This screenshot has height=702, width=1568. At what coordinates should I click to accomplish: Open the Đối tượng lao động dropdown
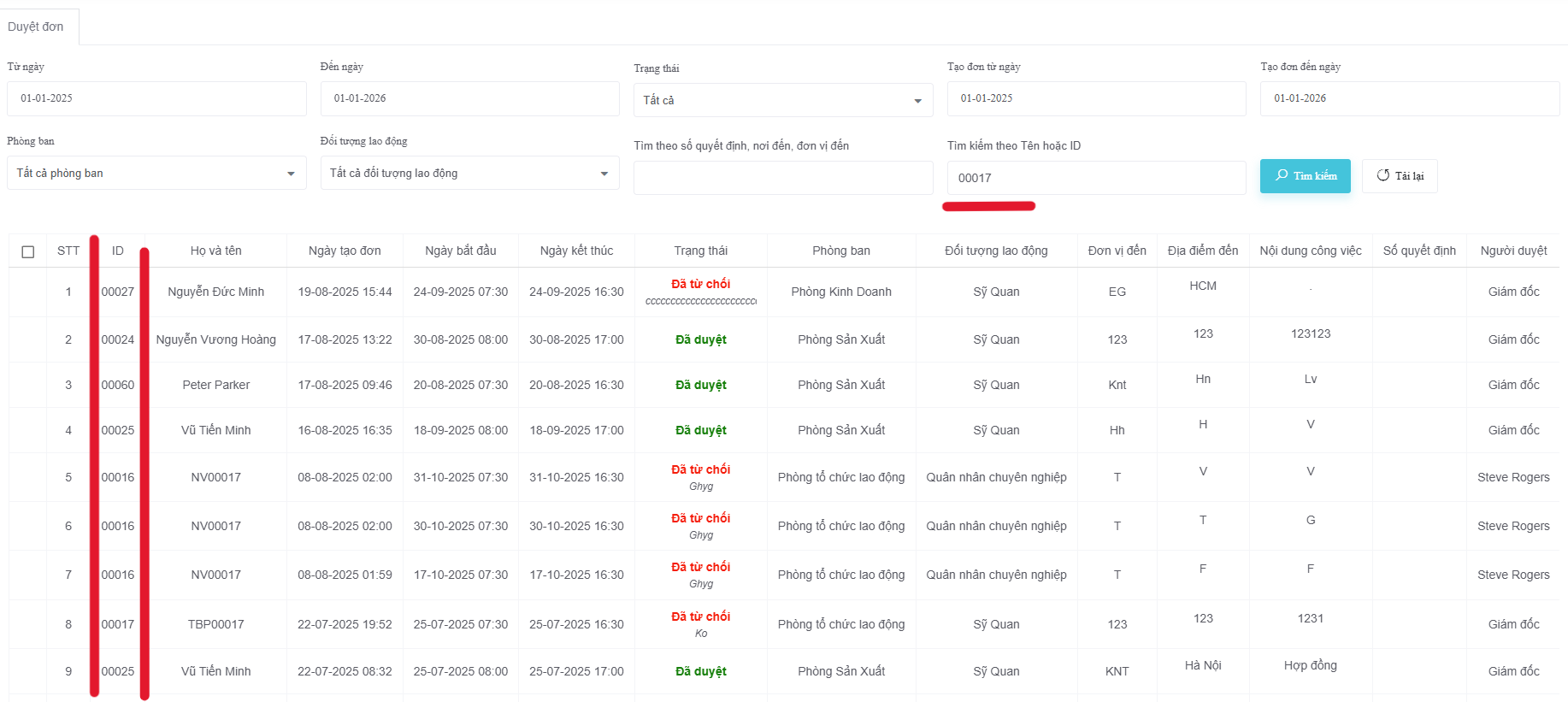(469, 174)
